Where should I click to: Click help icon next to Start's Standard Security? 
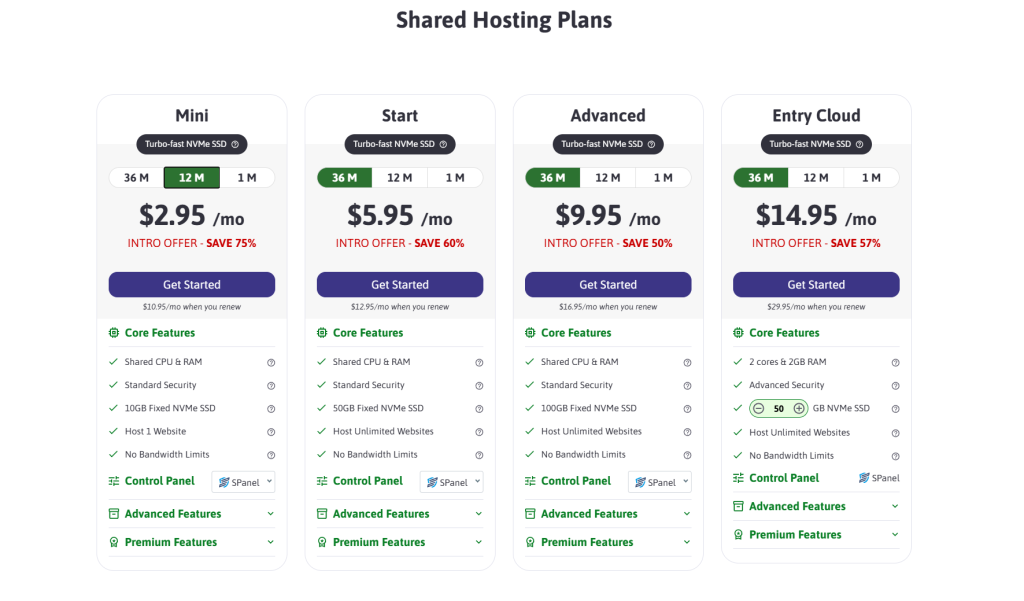(479, 385)
